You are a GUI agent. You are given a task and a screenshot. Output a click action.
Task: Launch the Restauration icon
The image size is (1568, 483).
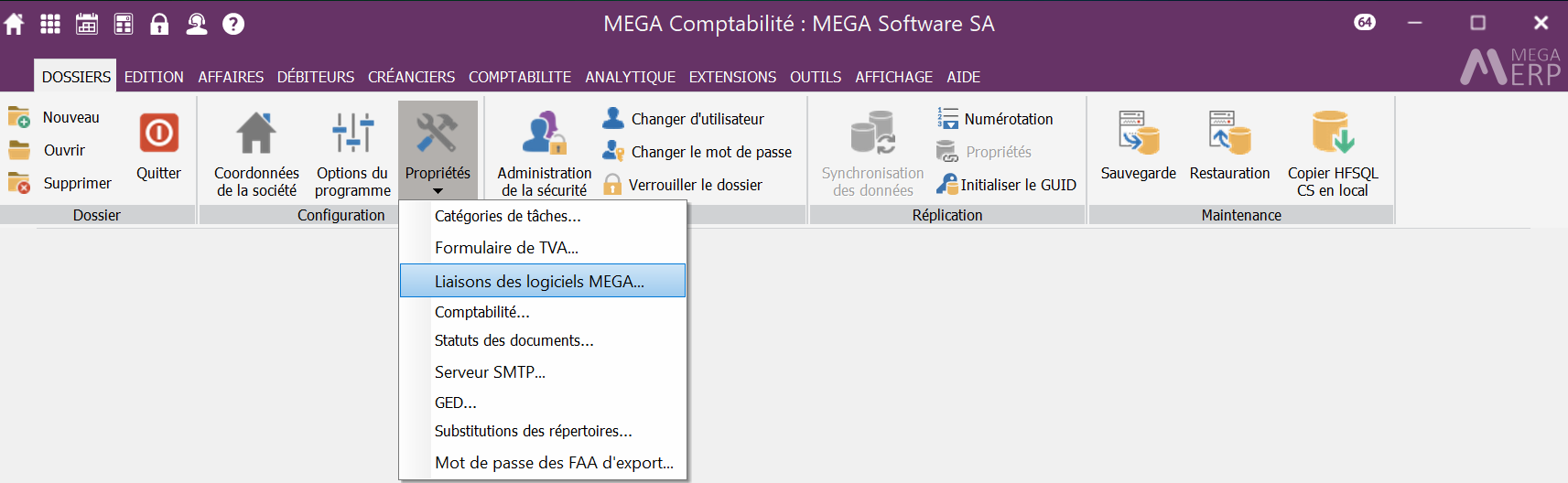(x=1229, y=146)
